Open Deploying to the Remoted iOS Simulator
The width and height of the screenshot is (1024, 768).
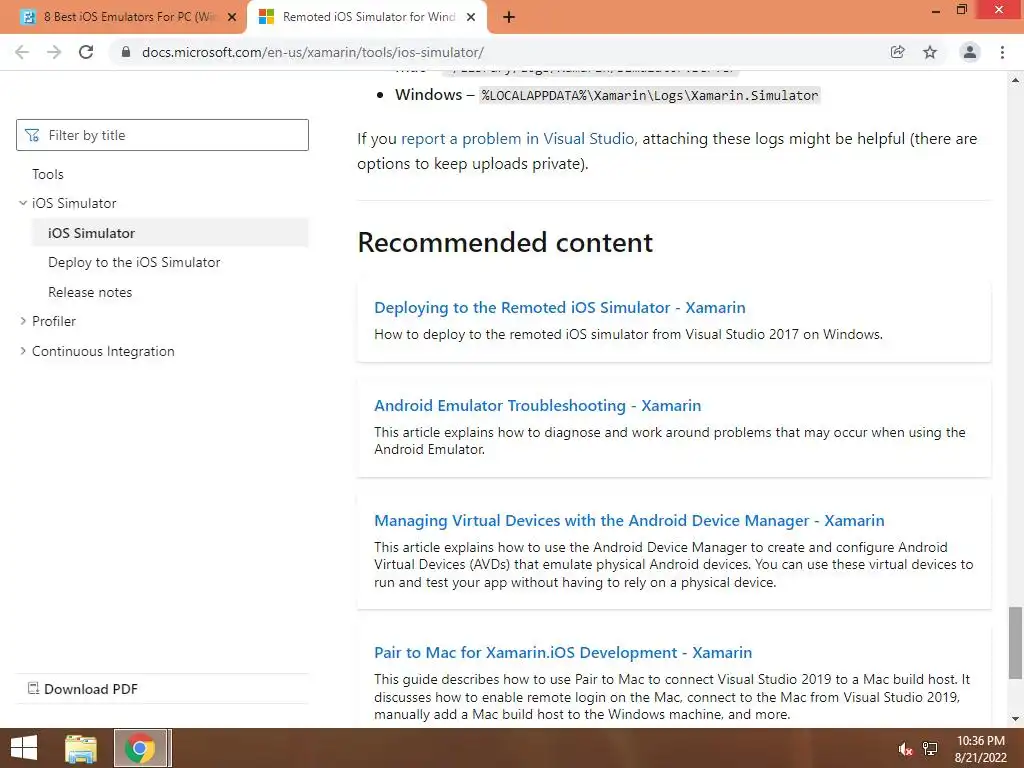560,308
